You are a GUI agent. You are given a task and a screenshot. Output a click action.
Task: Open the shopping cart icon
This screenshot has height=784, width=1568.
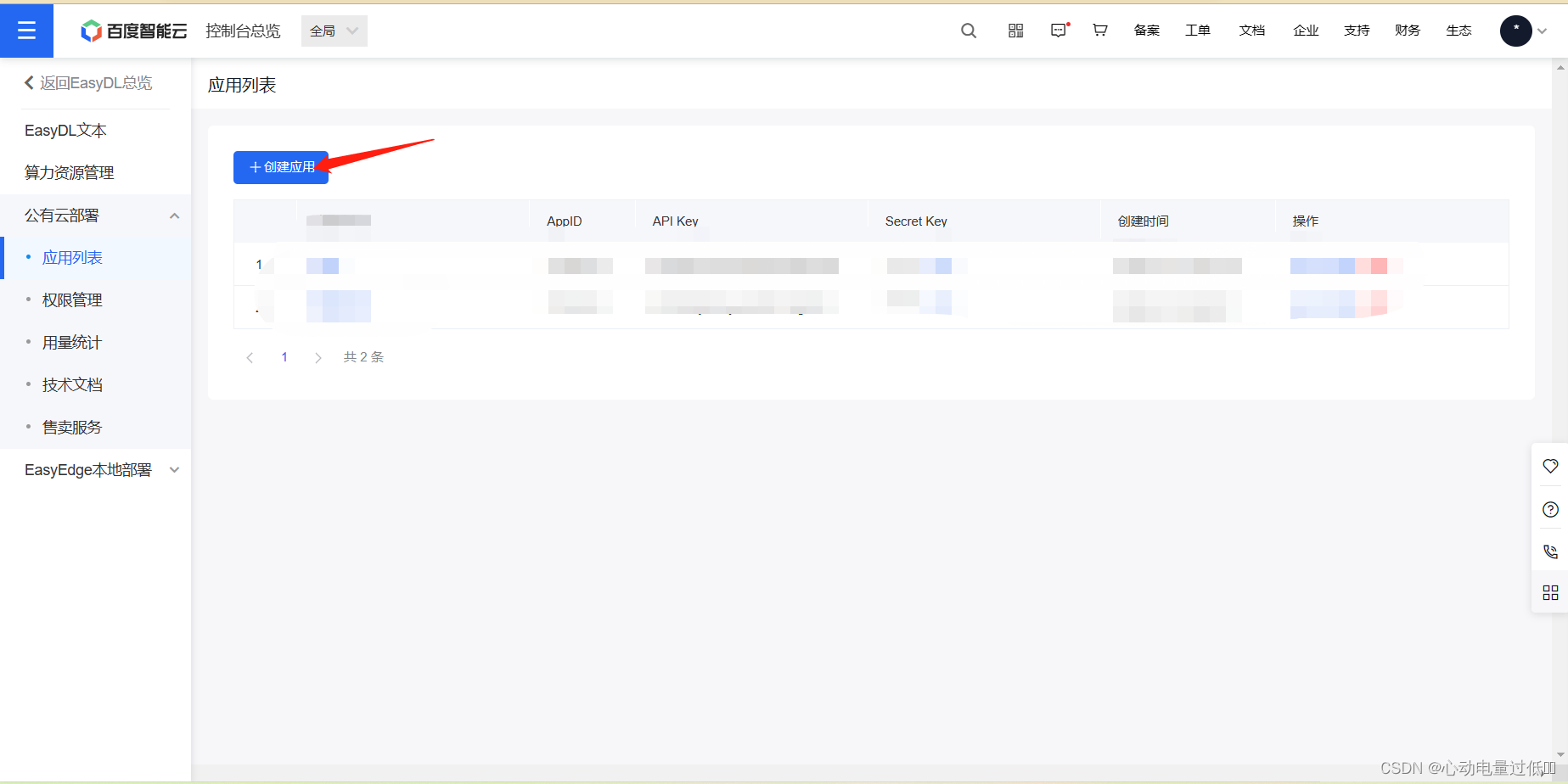(x=1099, y=31)
